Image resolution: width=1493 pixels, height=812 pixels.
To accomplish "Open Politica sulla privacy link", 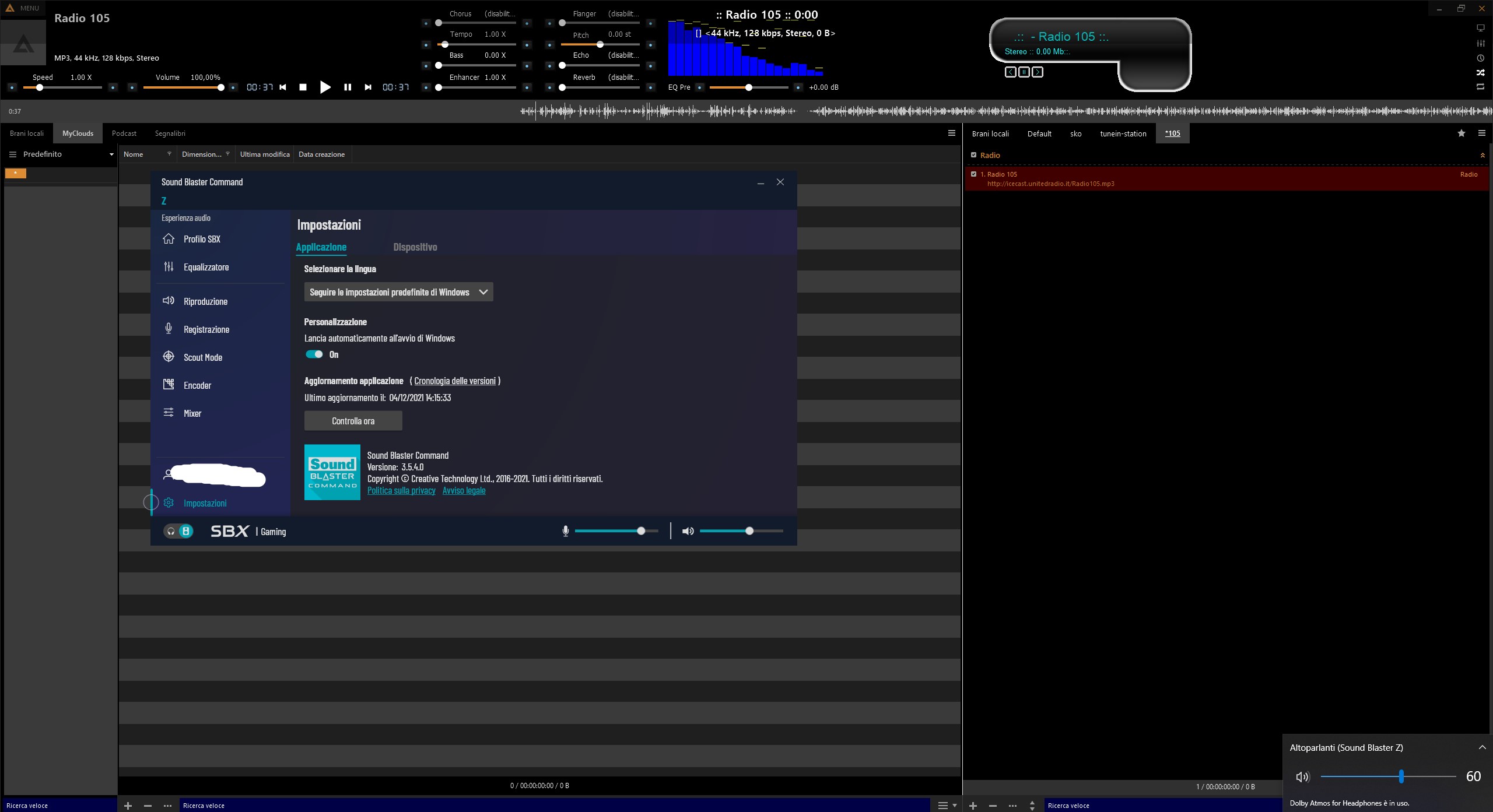I will [401, 490].
